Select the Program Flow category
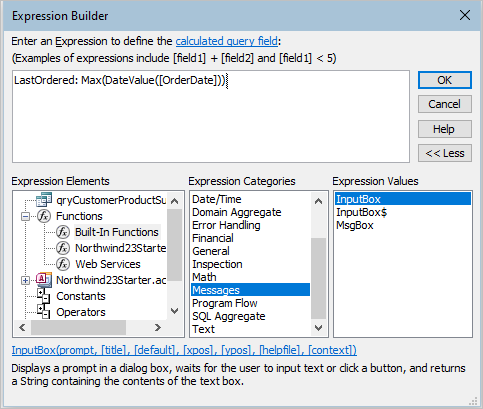Viewport: 483px width, 409px height. [x=250, y=303]
